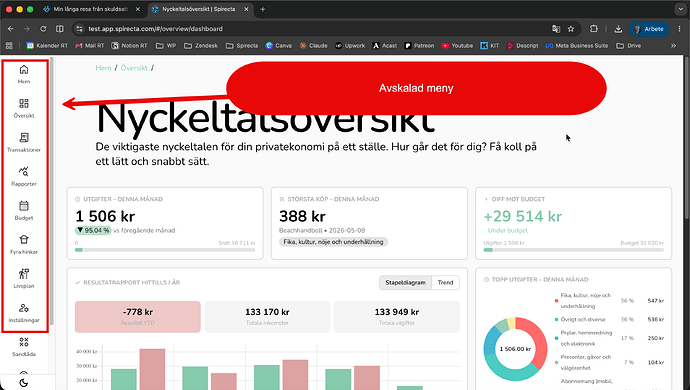
Task: Open the Mail RT bookmark
Action: tap(90, 45)
